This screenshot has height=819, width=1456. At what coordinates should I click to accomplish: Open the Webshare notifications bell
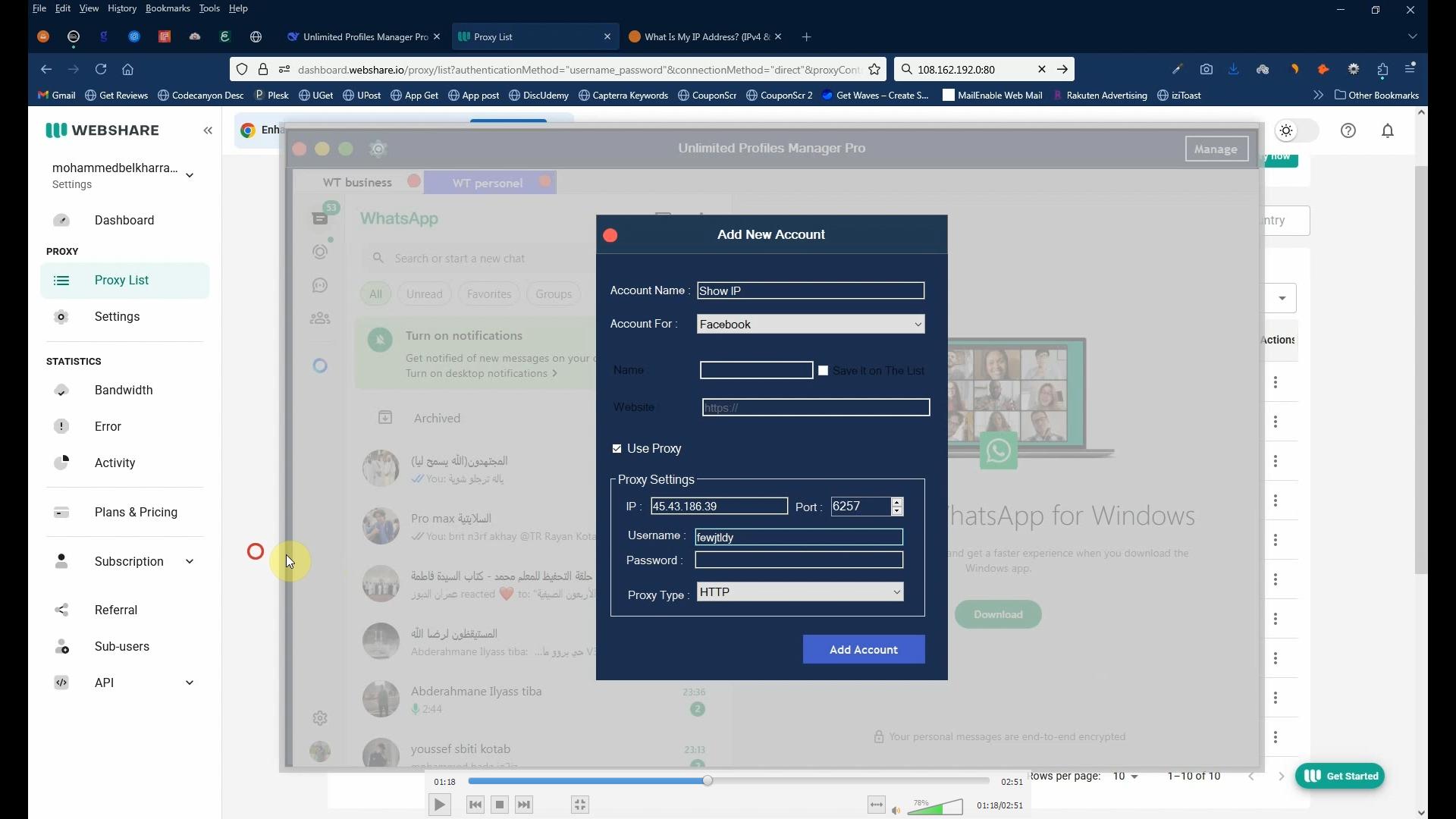[x=1388, y=130]
